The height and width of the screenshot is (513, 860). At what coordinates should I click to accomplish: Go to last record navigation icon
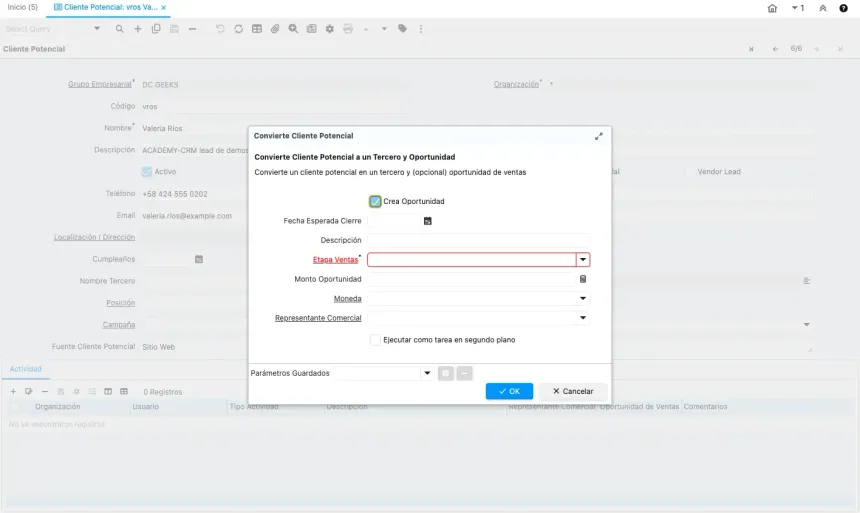click(x=840, y=49)
